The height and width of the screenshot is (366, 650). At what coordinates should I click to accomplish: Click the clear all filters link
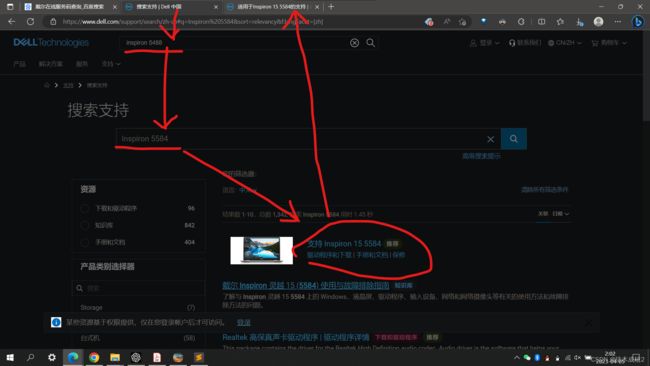545,189
